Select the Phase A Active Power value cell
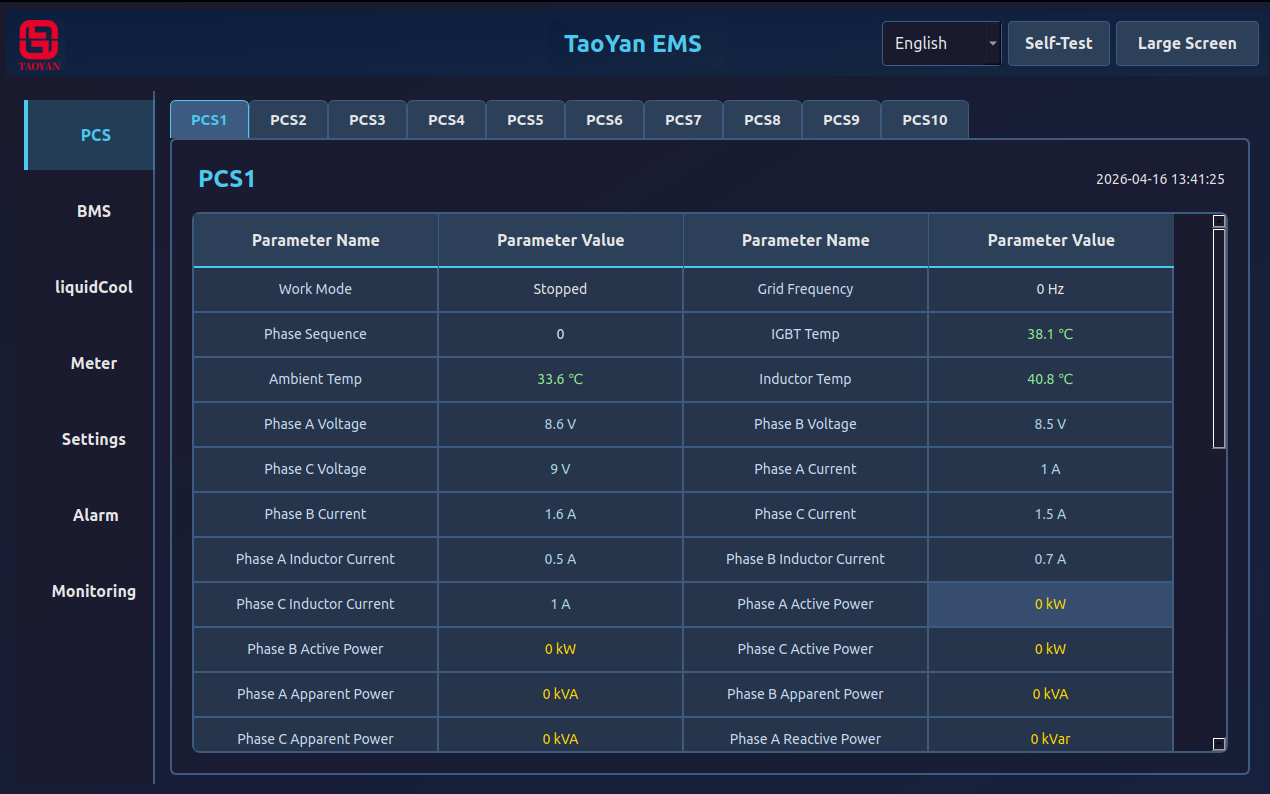The width and height of the screenshot is (1270, 794). click(x=1050, y=604)
